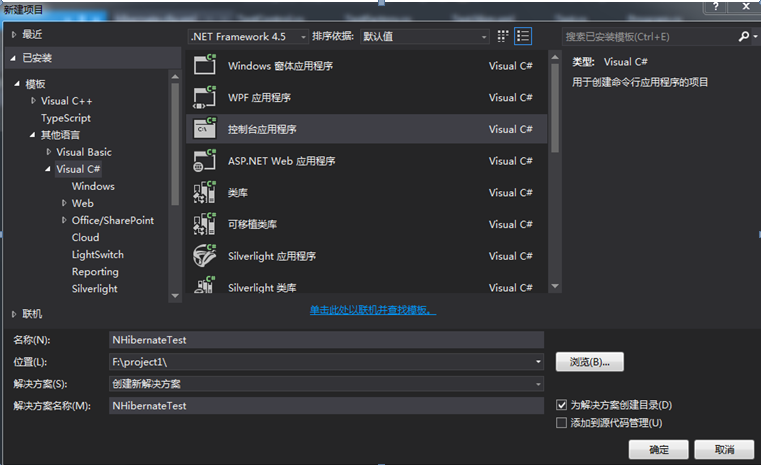The width and height of the screenshot is (761, 465).
Task: Switch to list view layout
Action: 523,36
